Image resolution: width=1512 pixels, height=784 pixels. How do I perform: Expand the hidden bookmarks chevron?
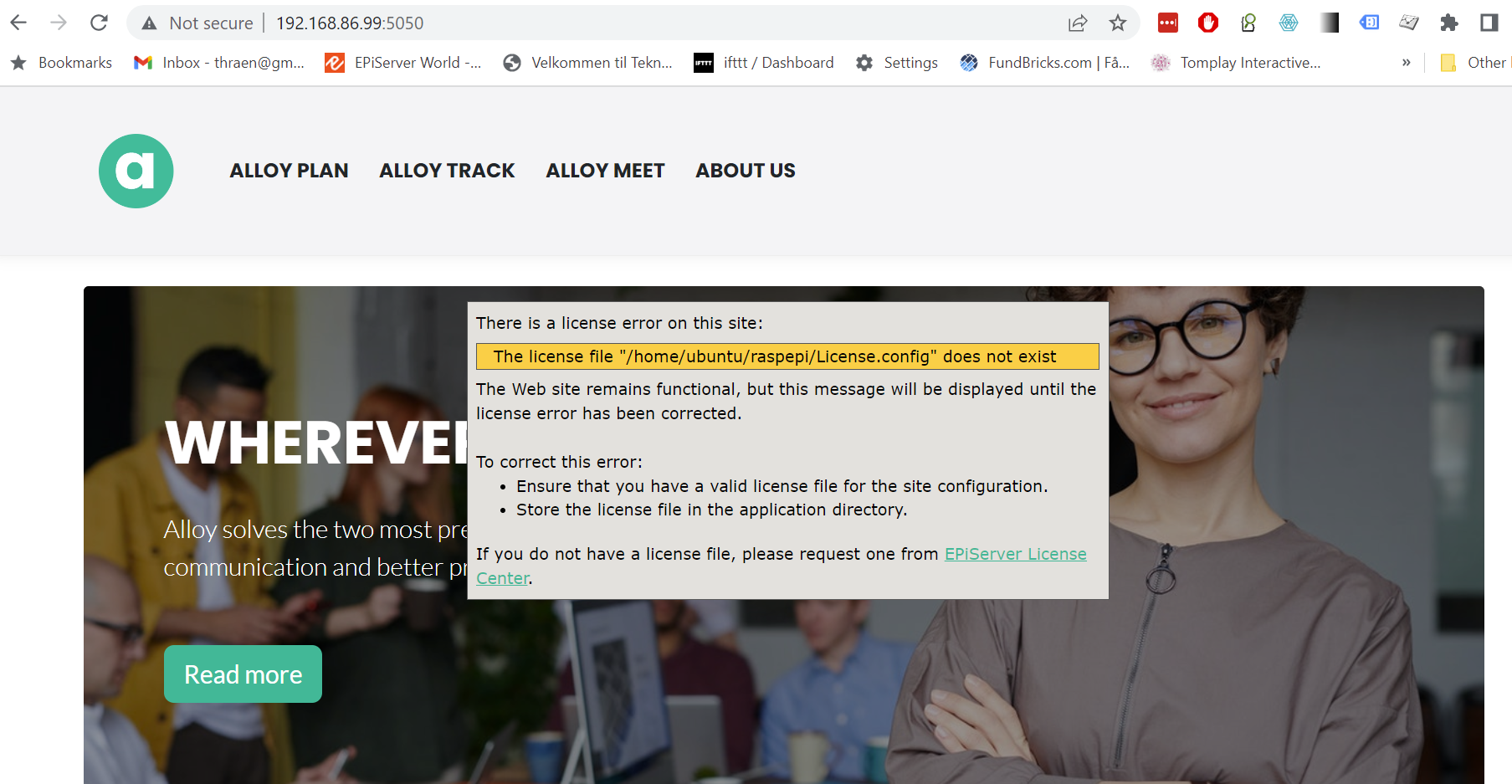1407,63
